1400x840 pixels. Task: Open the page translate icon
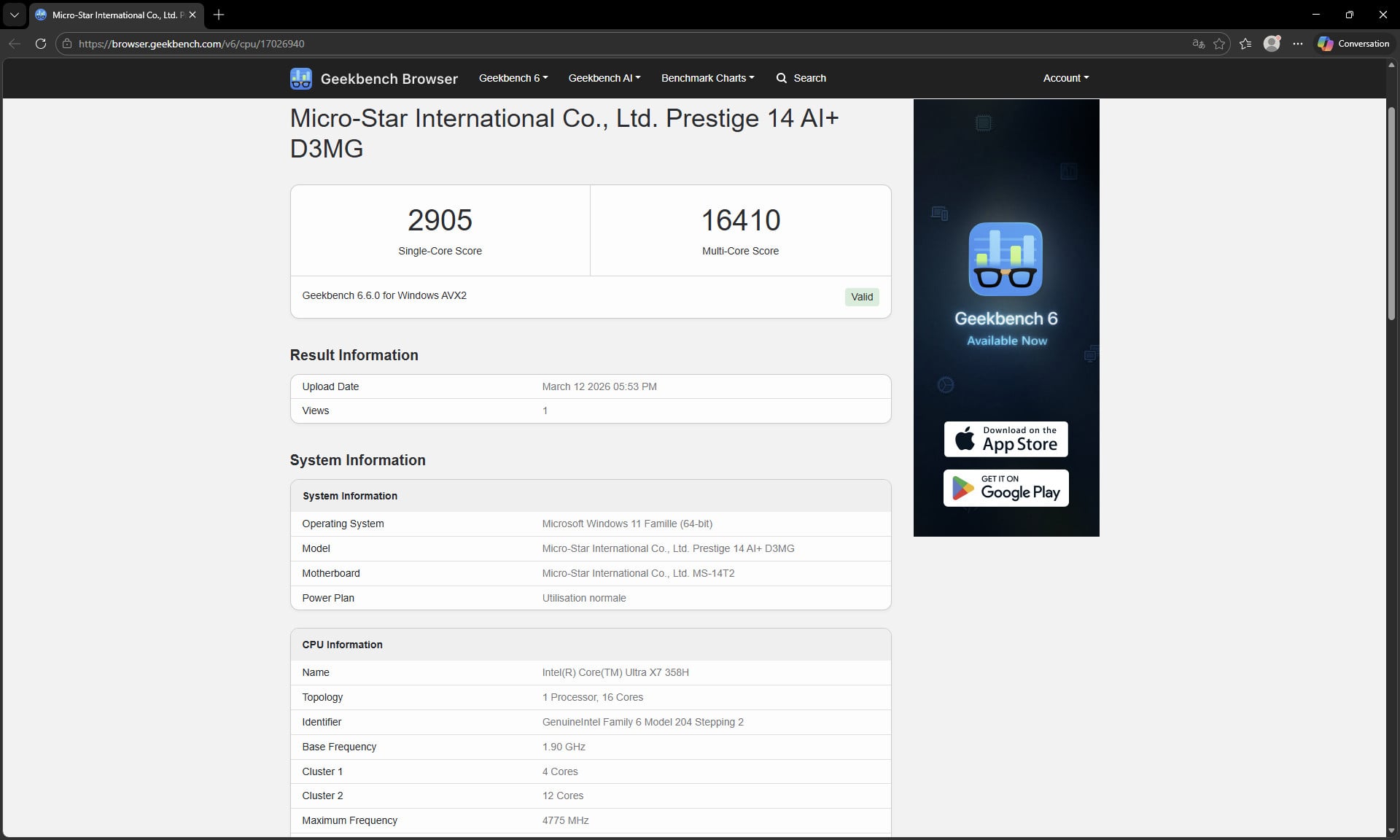coord(1198,44)
